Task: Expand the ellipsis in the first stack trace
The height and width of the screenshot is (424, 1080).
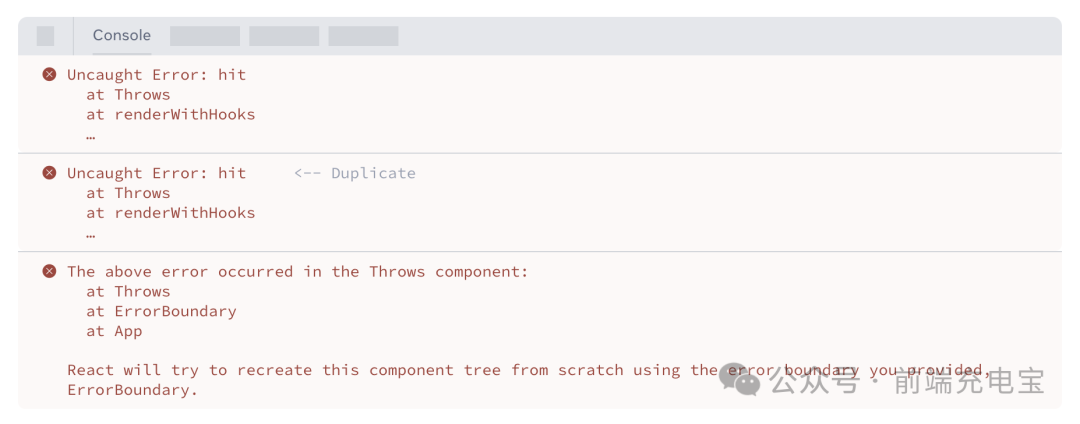Action: pyautogui.click(x=90, y=135)
